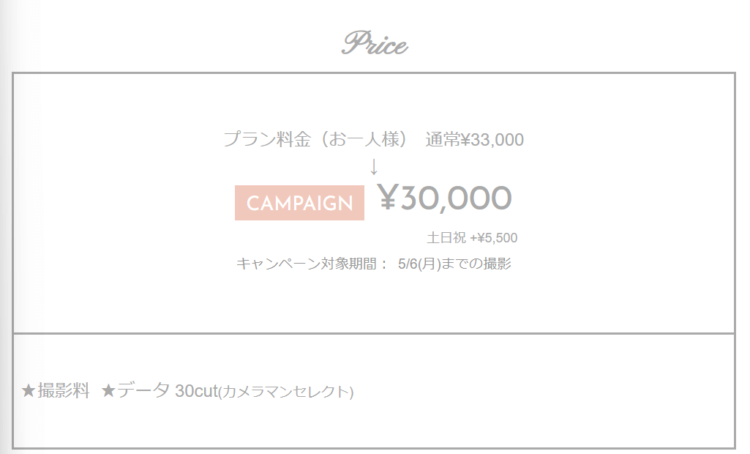This screenshot has height=454, width=750.
Task: Click the 土日祝 +¥5,500 surcharge note
Action: (x=472, y=238)
